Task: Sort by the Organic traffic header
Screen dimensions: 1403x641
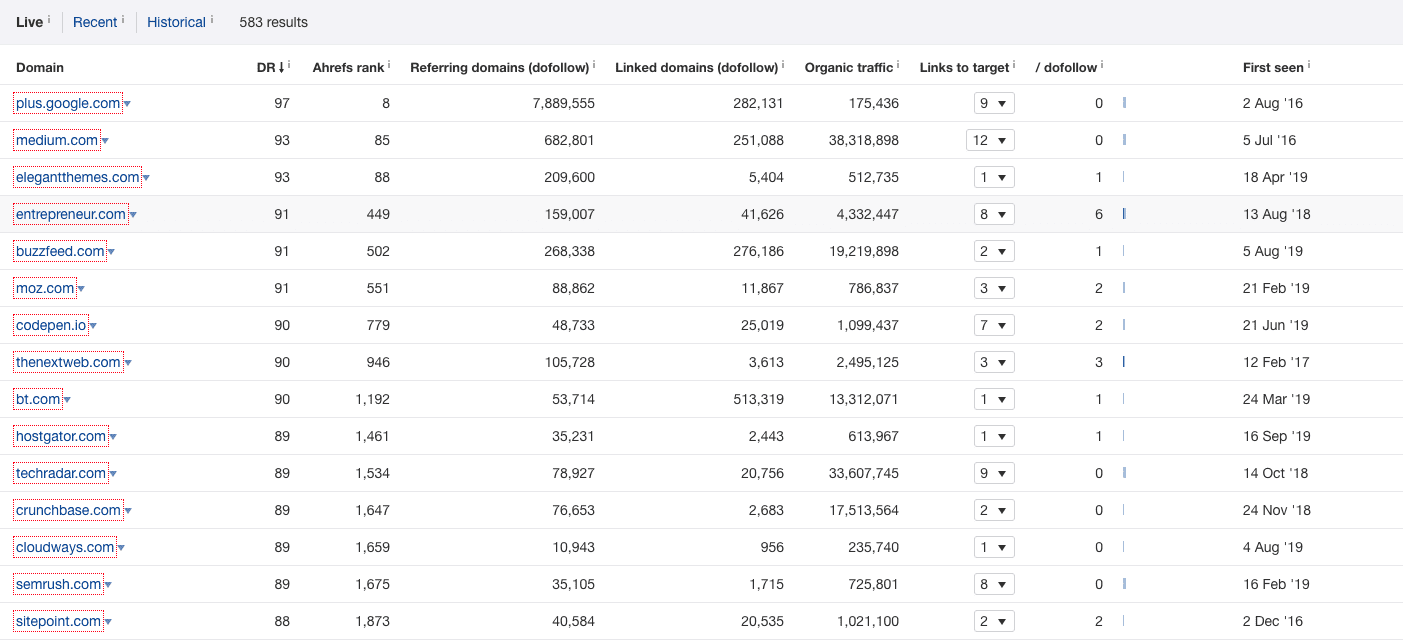Action: [849, 68]
